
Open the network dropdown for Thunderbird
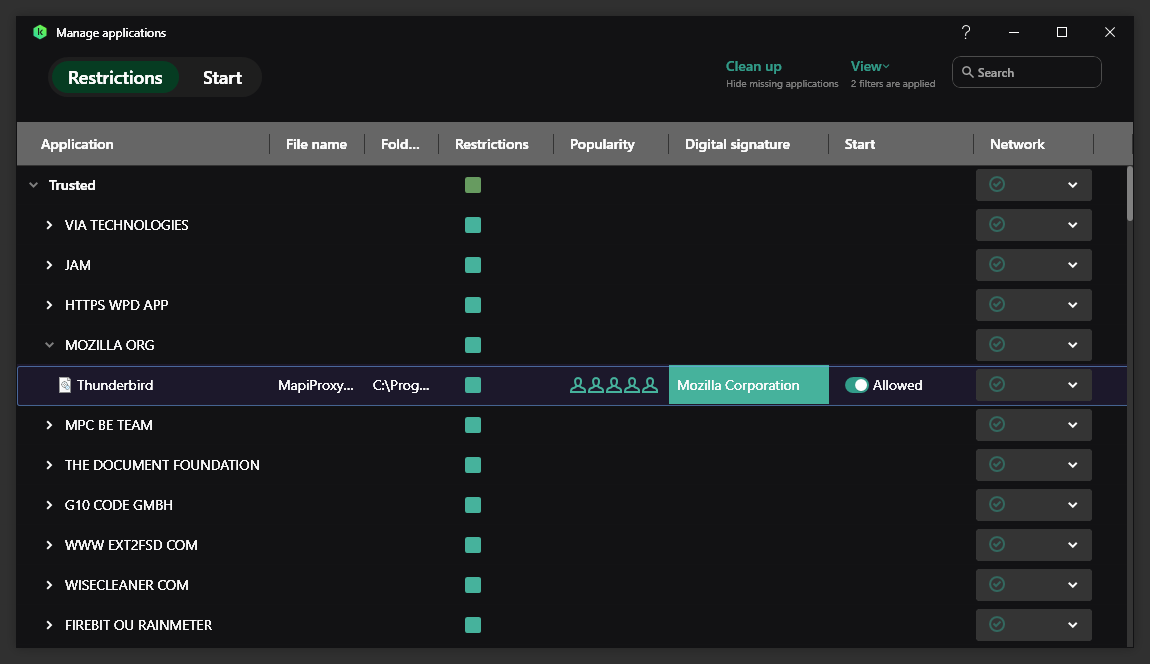pyautogui.click(x=1072, y=385)
